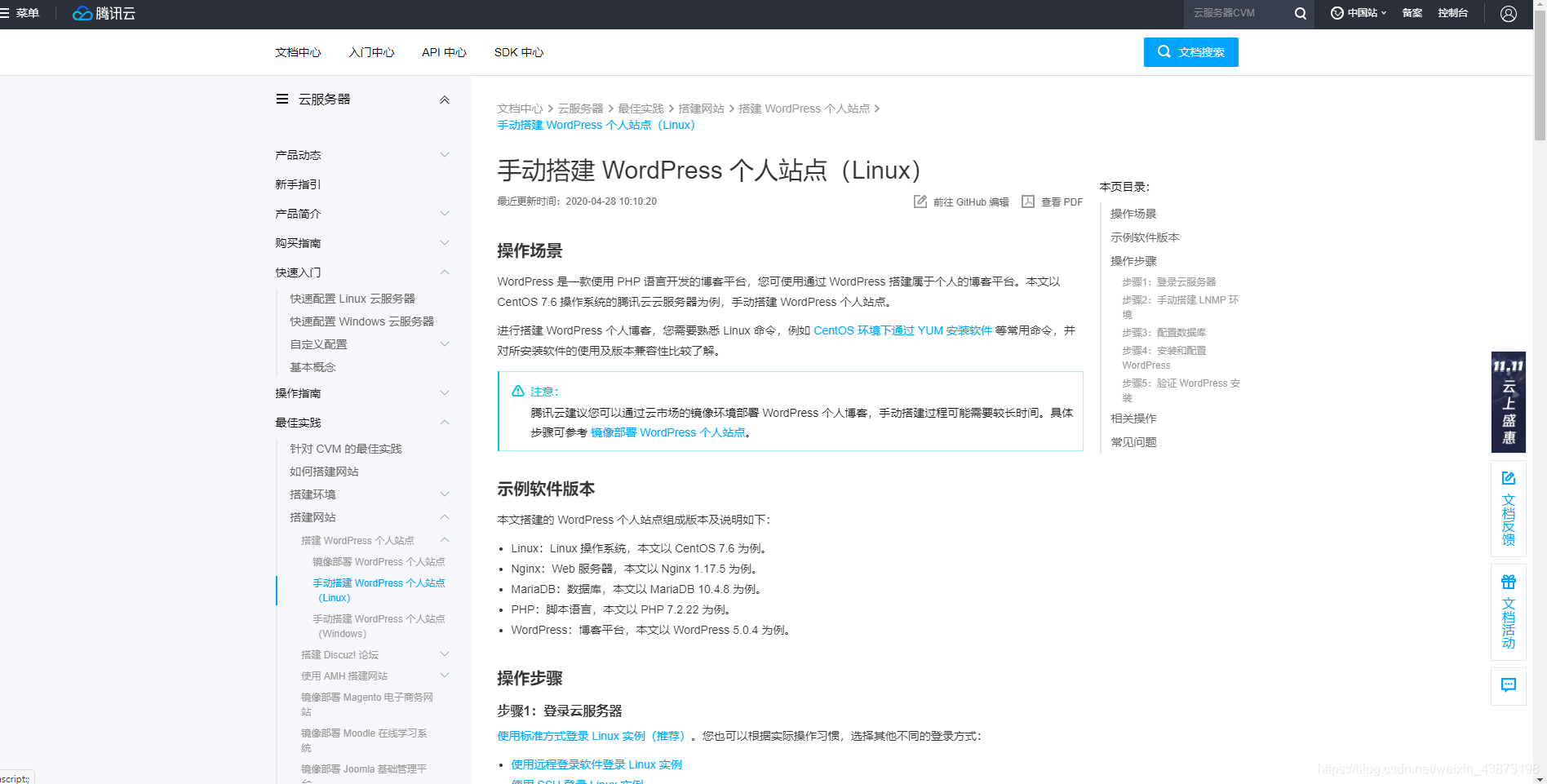Expand the 自定义配置 item

point(445,343)
